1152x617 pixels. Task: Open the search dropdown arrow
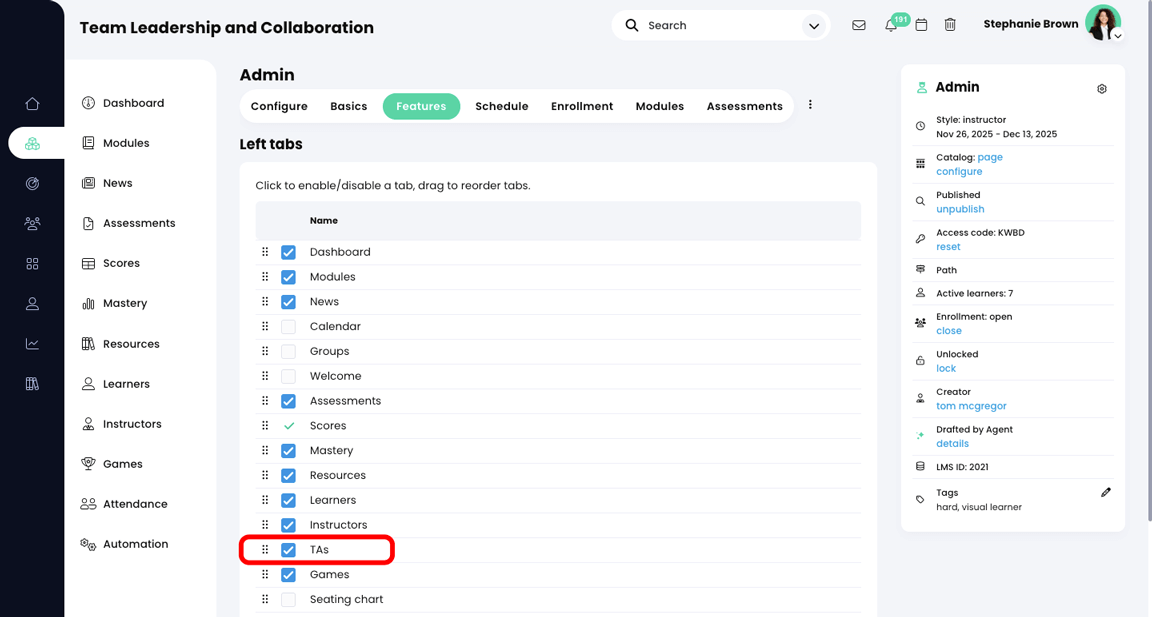pyautogui.click(x=813, y=24)
